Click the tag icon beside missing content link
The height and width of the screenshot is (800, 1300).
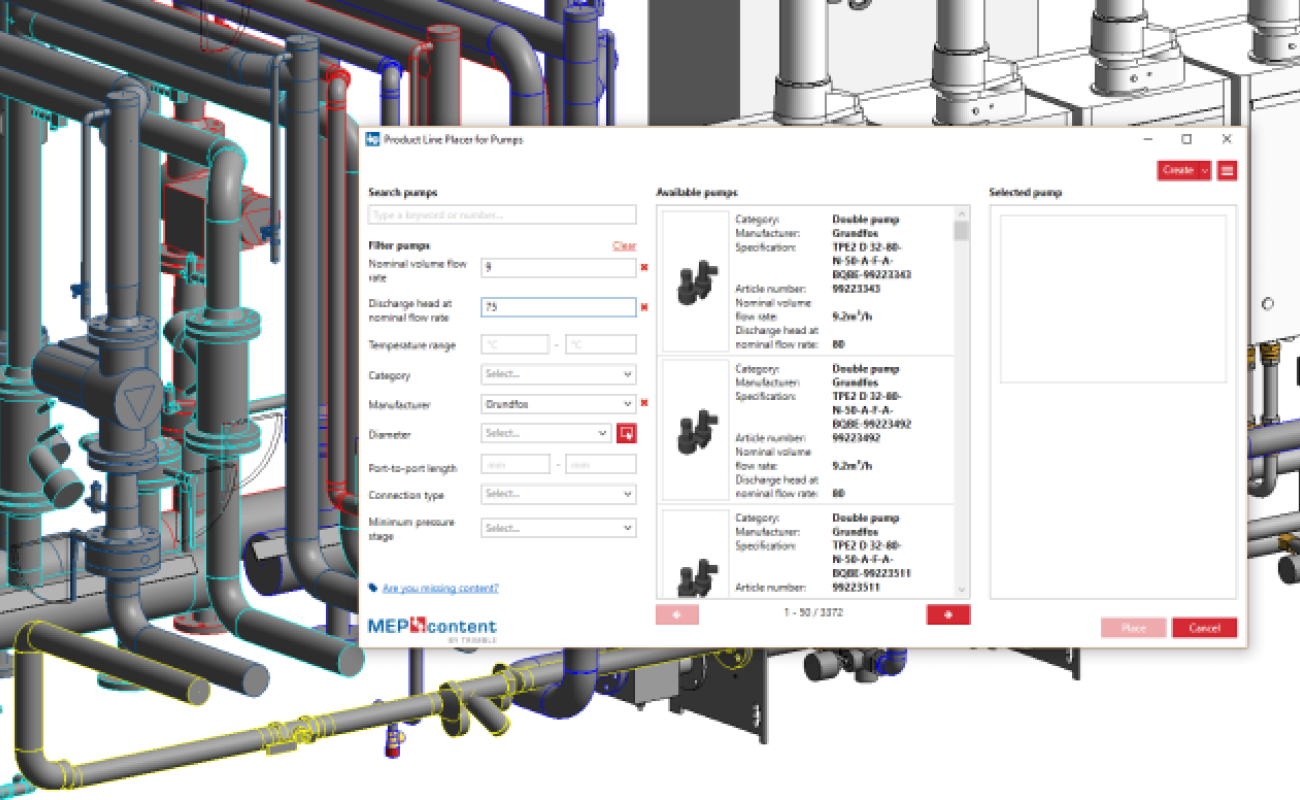[373, 588]
